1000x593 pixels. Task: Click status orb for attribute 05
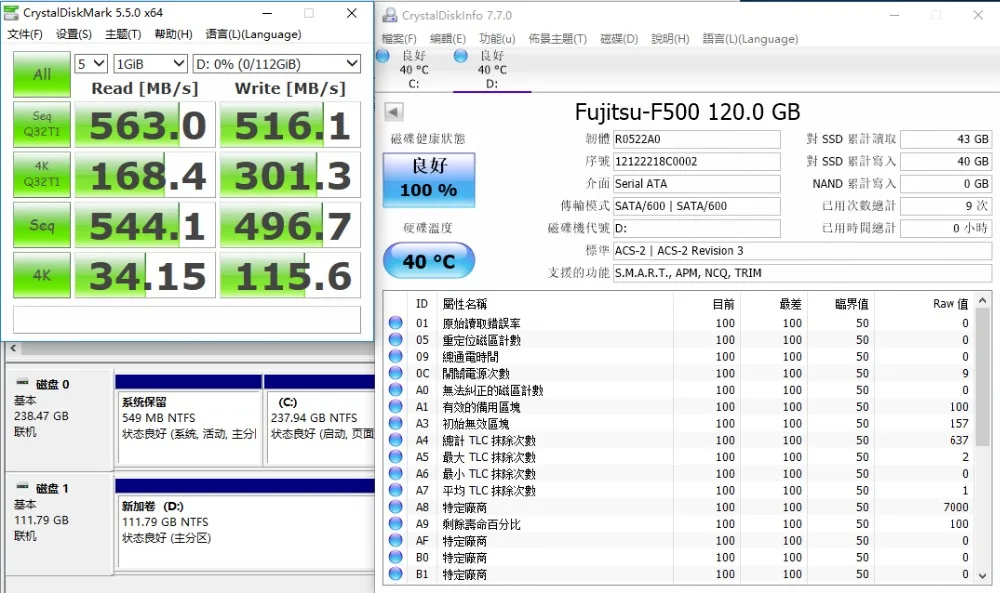click(395, 340)
